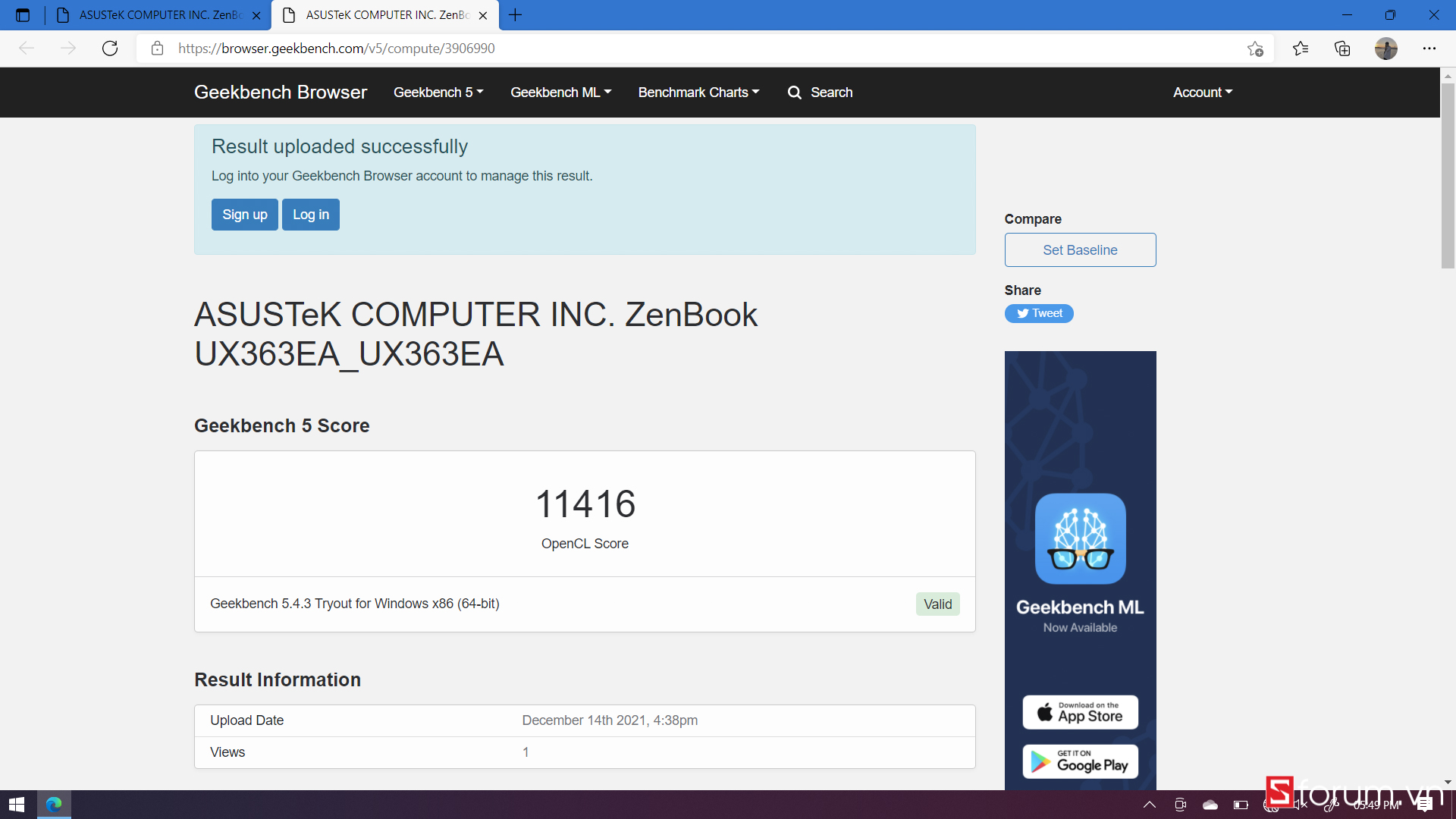Open the tab actions menu icon
The image size is (1456, 819).
[23, 14]
